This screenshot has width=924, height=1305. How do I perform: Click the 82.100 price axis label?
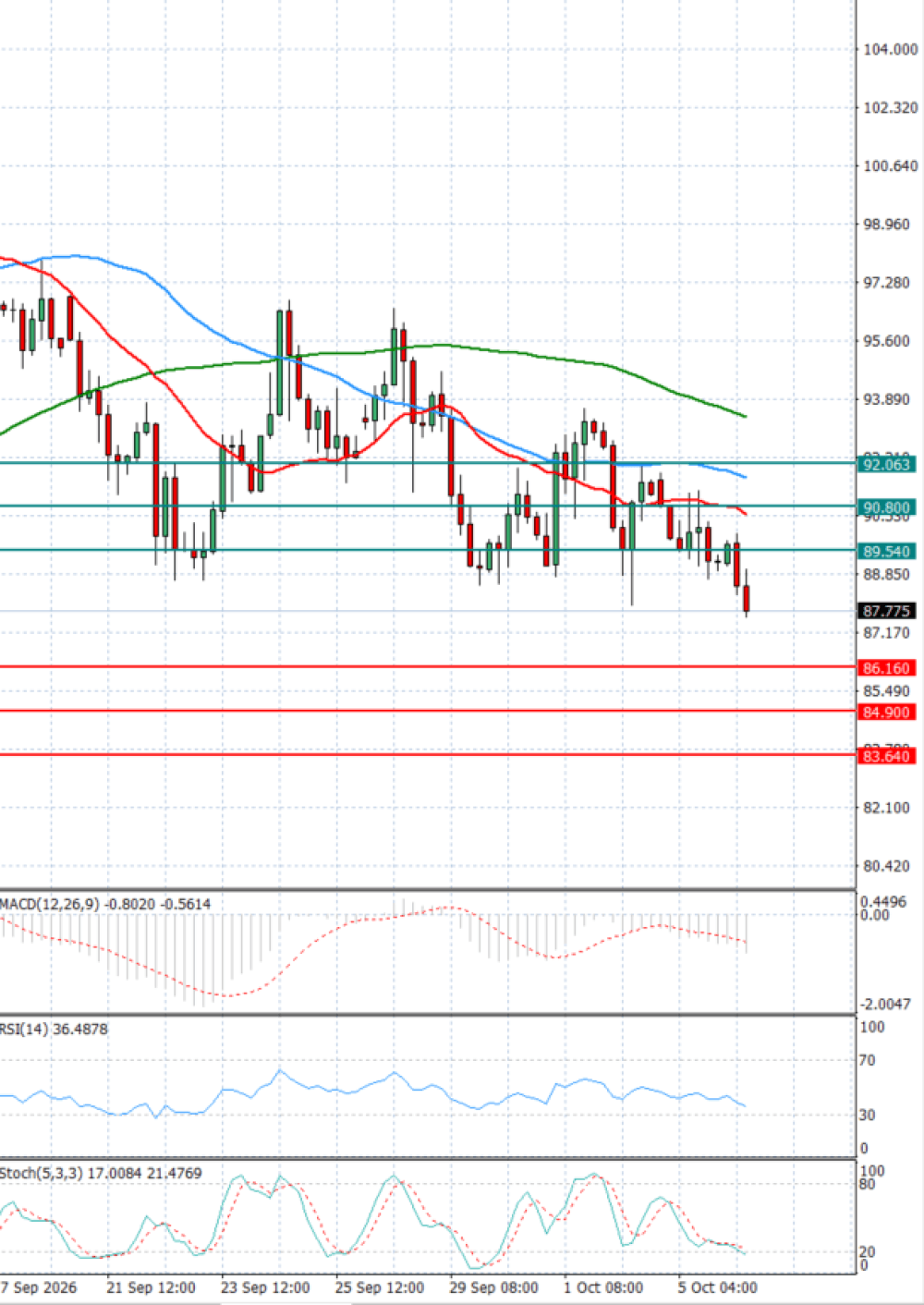click(x=886, y=808)
